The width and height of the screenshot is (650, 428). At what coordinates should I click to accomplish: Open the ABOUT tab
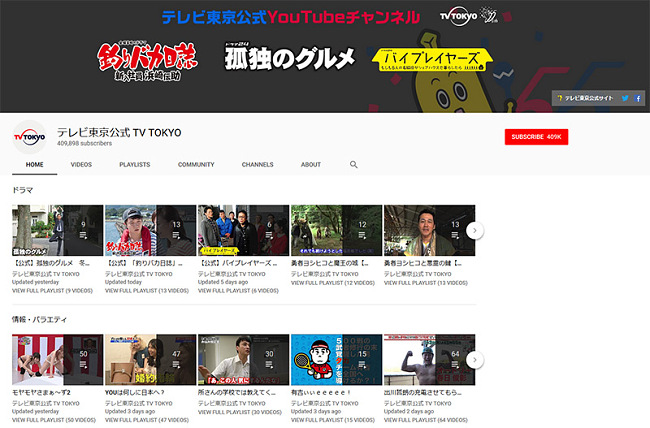pos(311,165)
